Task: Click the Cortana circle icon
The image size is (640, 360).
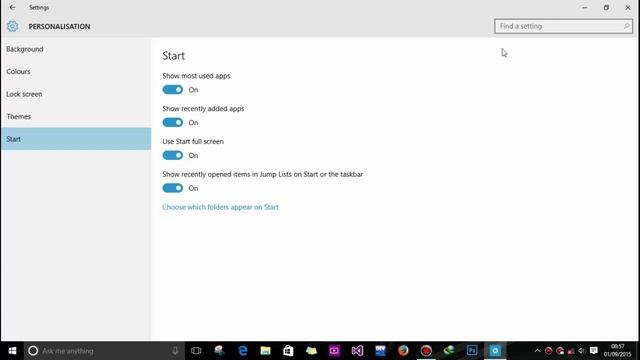Action: click(33, 351)
